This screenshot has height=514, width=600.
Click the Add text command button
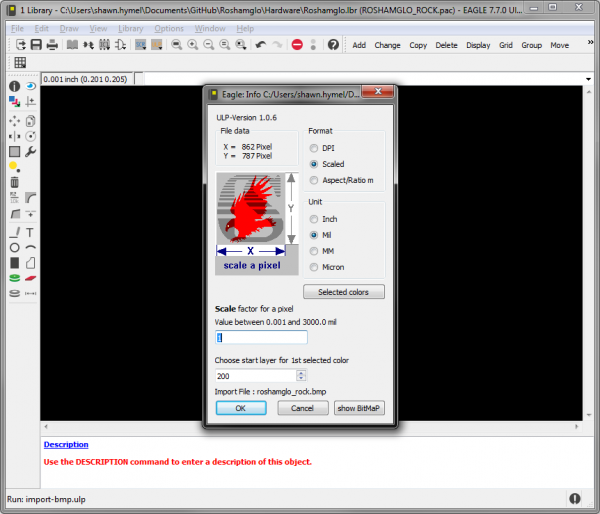tap(359, 45)
